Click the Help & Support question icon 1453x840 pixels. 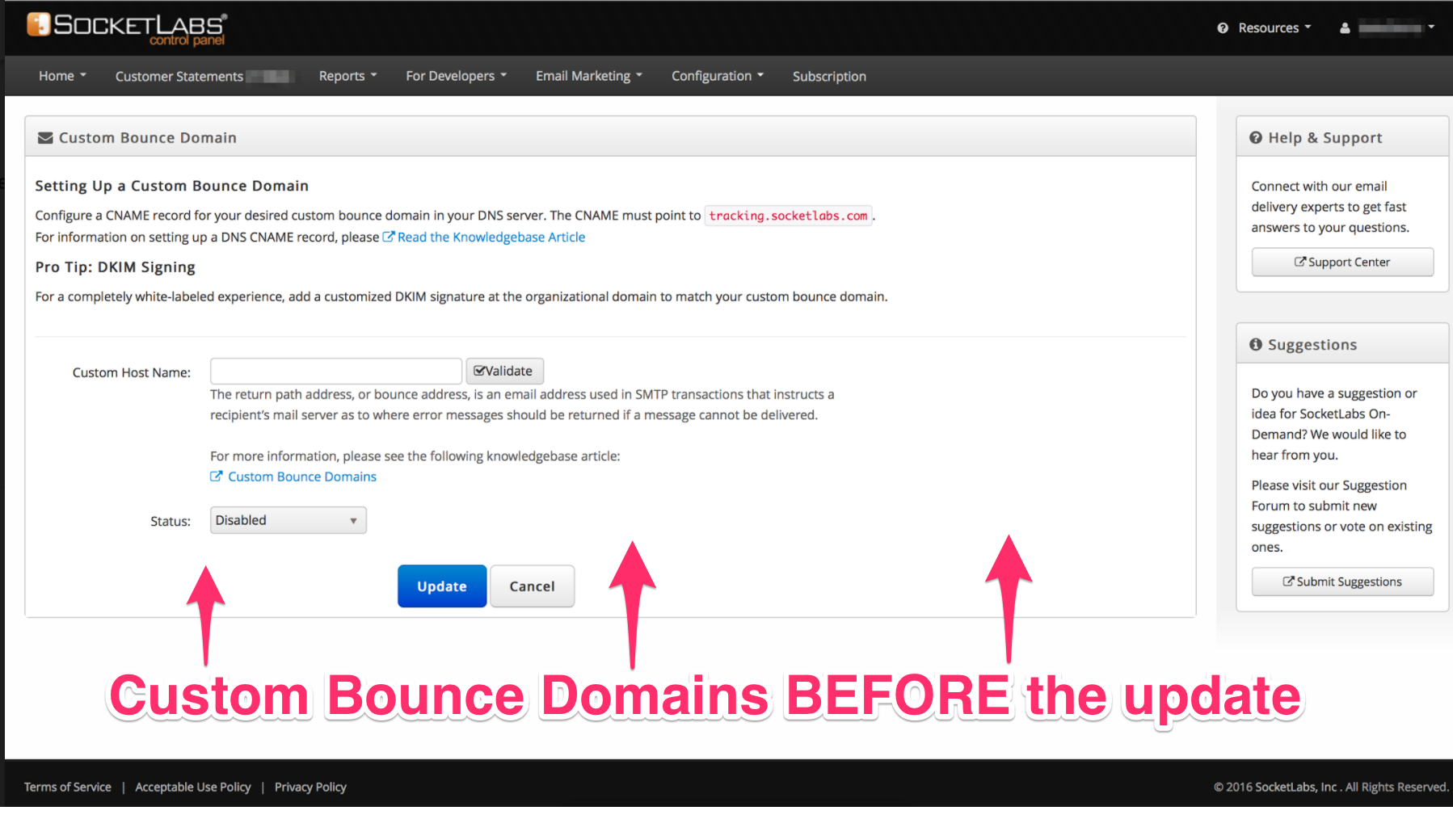point(1256,138)
